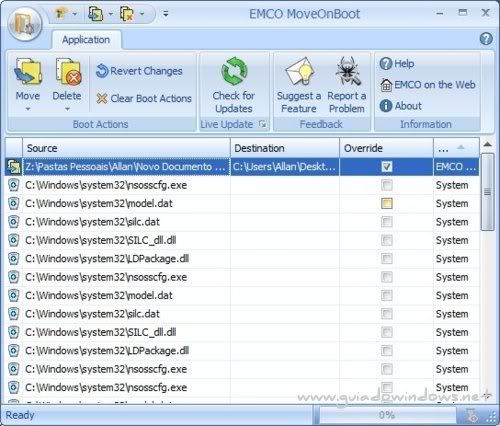Open dropdown next to quick access Delete icon
Image resolution: width=500 pixels, height=426 pixels.
tap(142, 14)
